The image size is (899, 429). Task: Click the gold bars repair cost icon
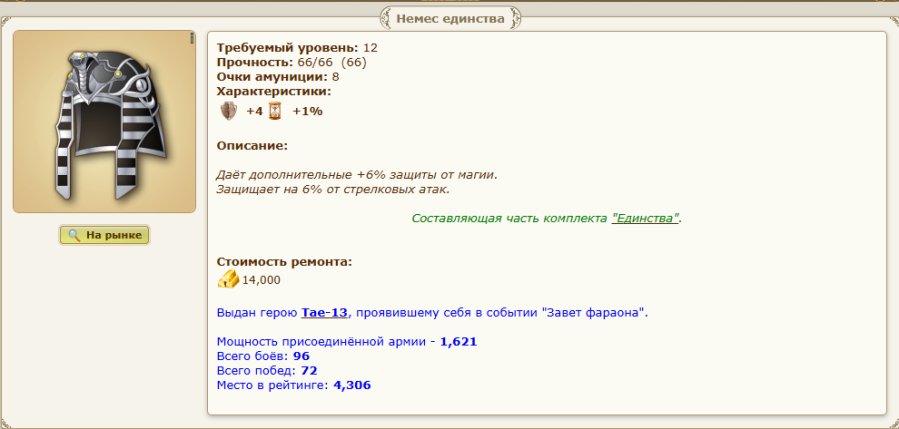(x=228, y=279)
